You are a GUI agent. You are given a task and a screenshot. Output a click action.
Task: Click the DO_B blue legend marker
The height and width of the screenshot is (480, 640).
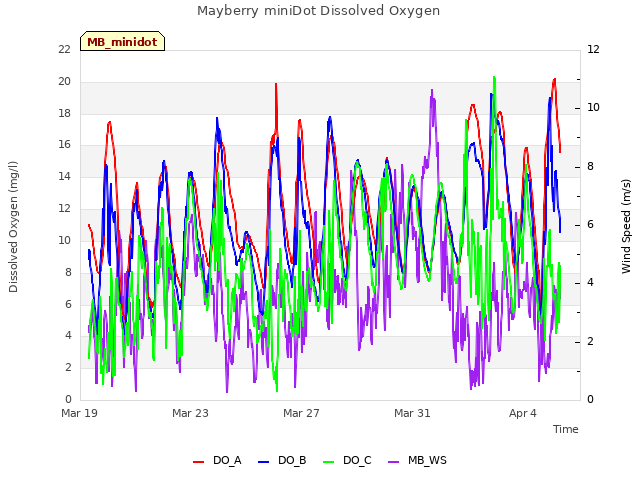(264, 462)
